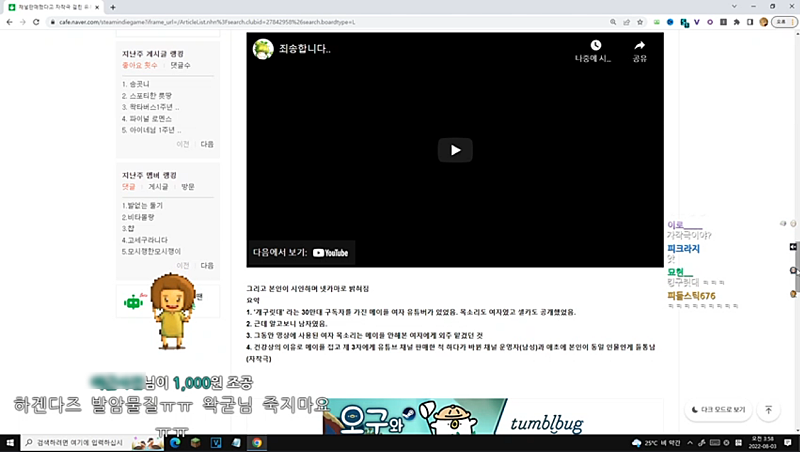Click the address bar URL field

327,22
